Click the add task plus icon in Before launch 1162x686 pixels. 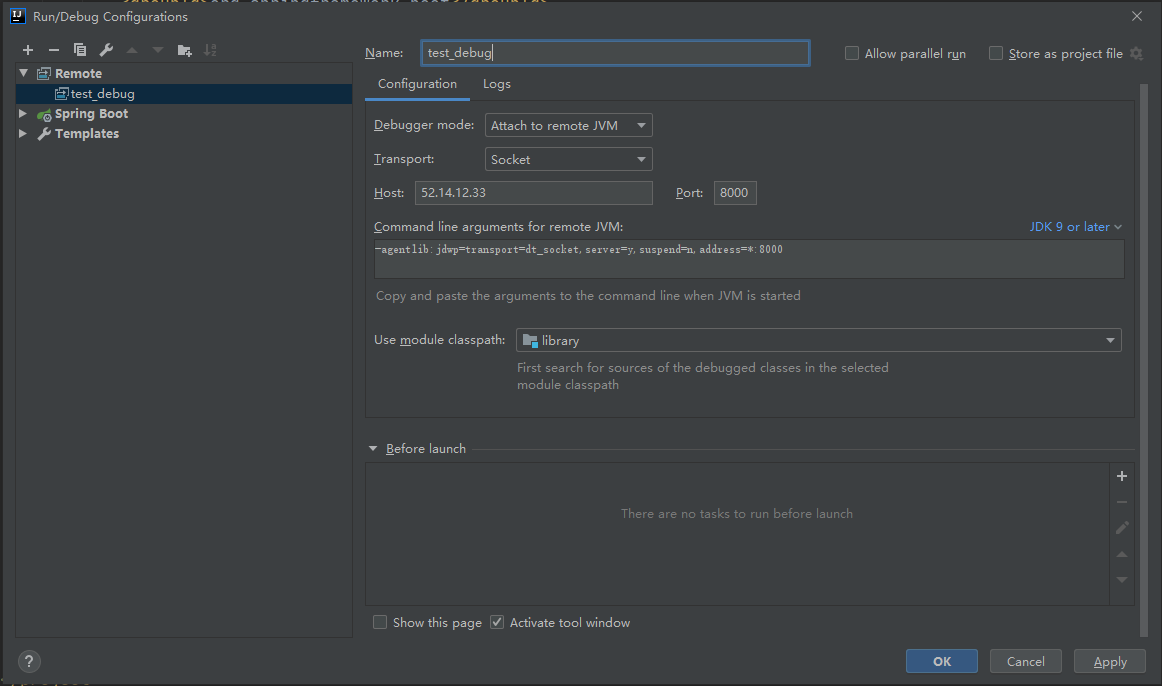click(1122, 477)
